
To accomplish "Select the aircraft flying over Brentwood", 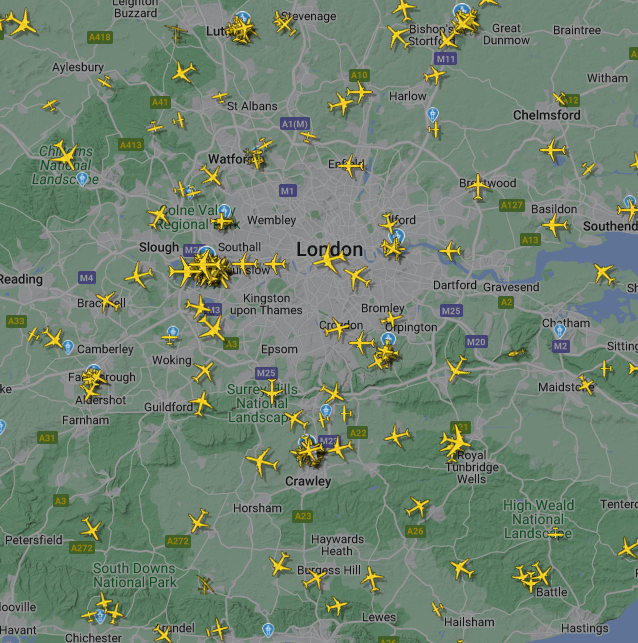I will (x=478, y=186).
